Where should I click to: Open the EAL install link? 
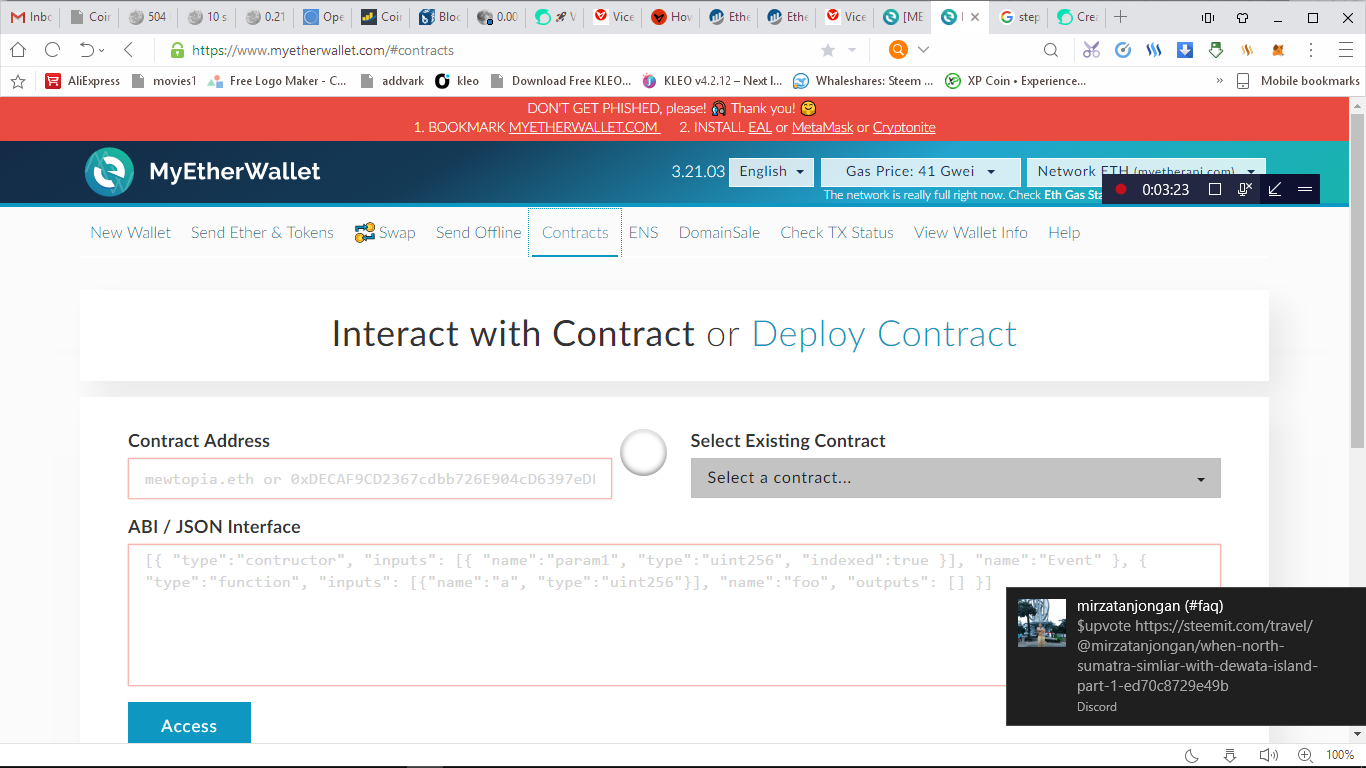(x=760, y=127)
